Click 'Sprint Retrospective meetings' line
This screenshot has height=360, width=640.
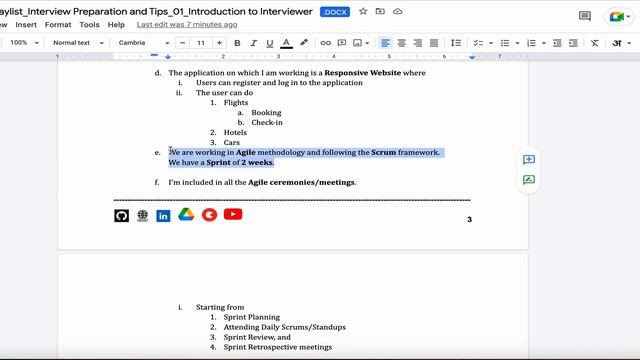point(278,347)
